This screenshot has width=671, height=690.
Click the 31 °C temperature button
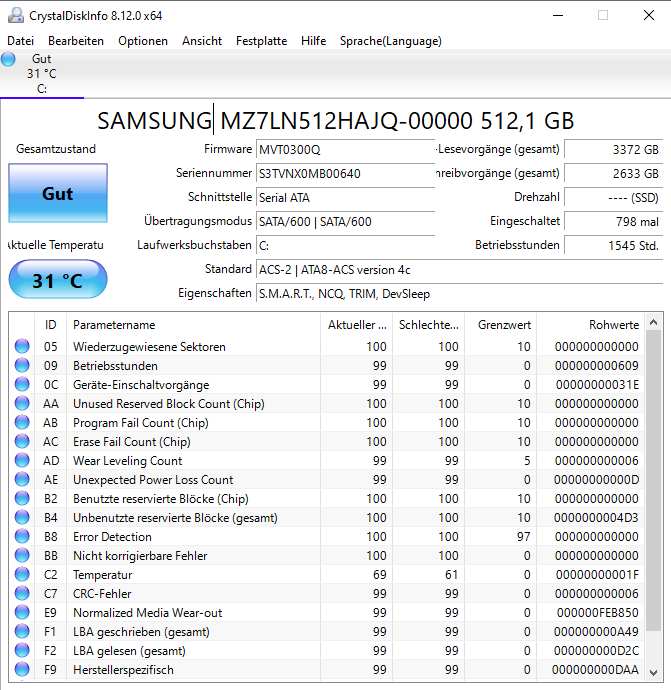coord(58,279)
